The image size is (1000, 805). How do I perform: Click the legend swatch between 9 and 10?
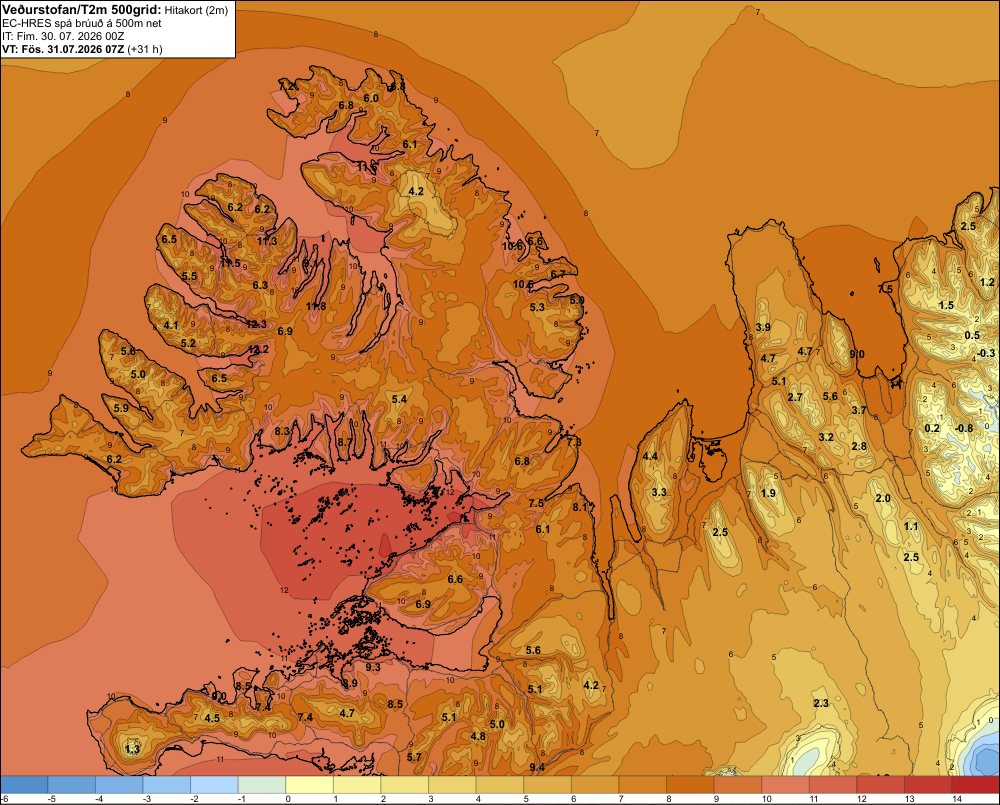[737, 784]
